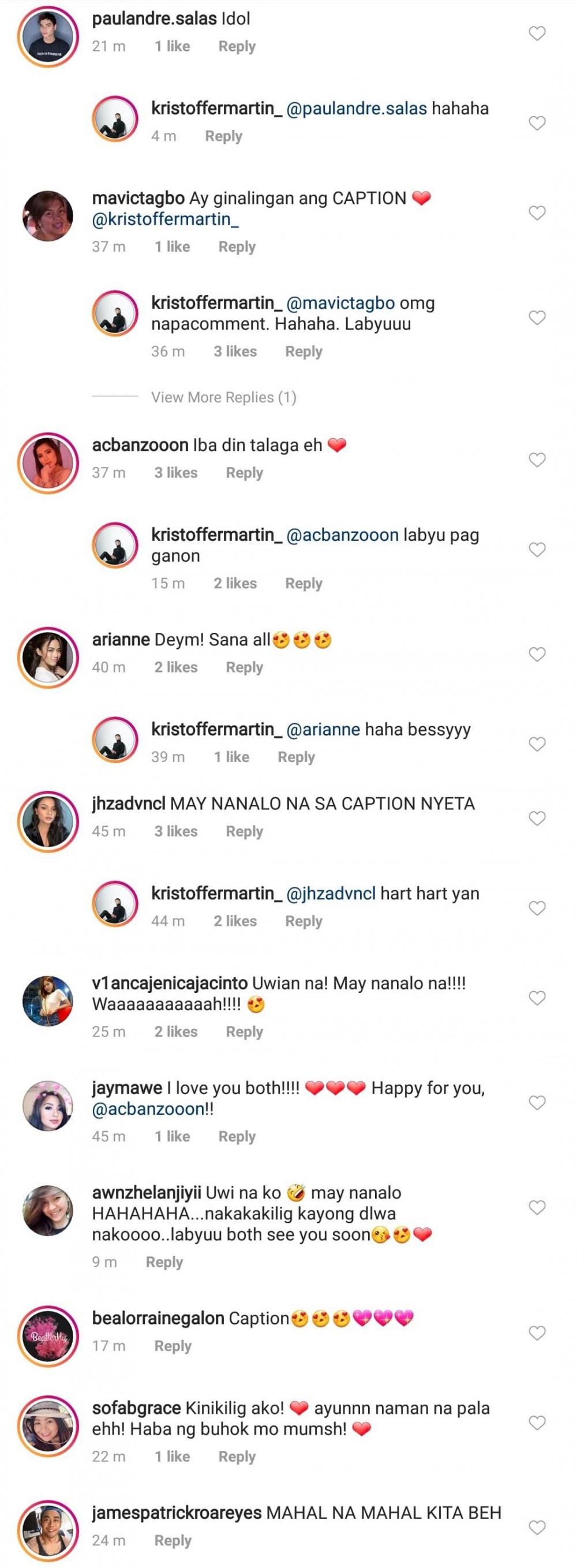Open @acbanzooon mention in jaymawe's comment
The height and width of the screenshot is (1568, 577).
coord(148,1109)
